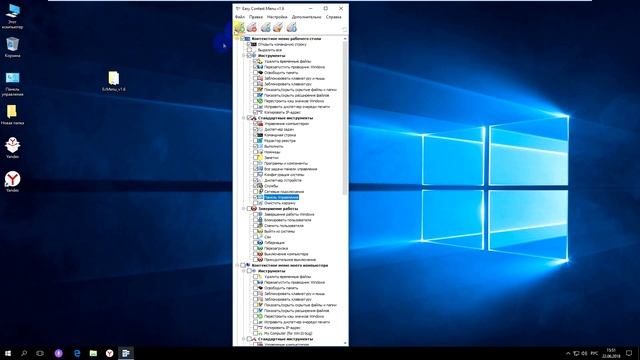Click the purple Alice assistant taskbar icon
The image size is (640, 360).
[58, 353]
